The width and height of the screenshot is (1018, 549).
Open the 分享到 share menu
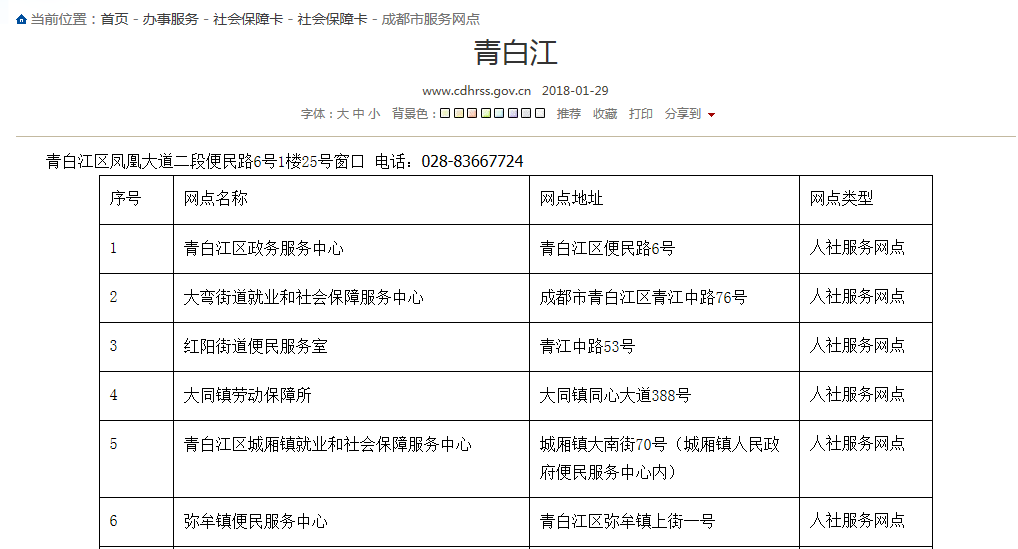pyautogui.click(x=683, y=114)
